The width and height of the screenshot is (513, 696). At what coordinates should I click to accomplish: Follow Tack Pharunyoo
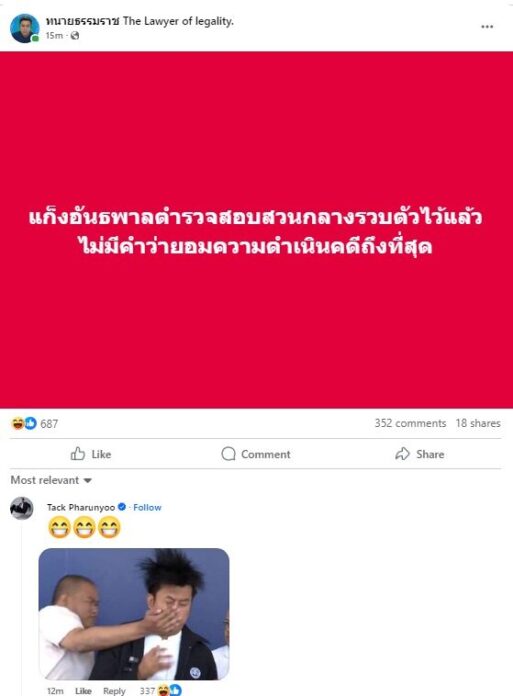[147, 507]
